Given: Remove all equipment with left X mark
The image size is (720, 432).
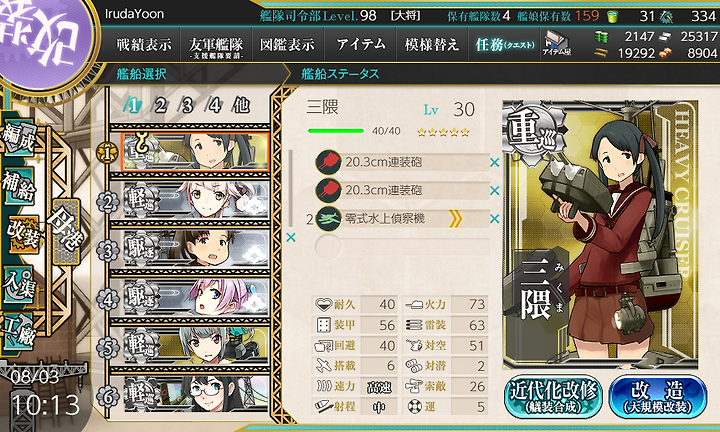Looking at the screenshot, I should 291,237.
